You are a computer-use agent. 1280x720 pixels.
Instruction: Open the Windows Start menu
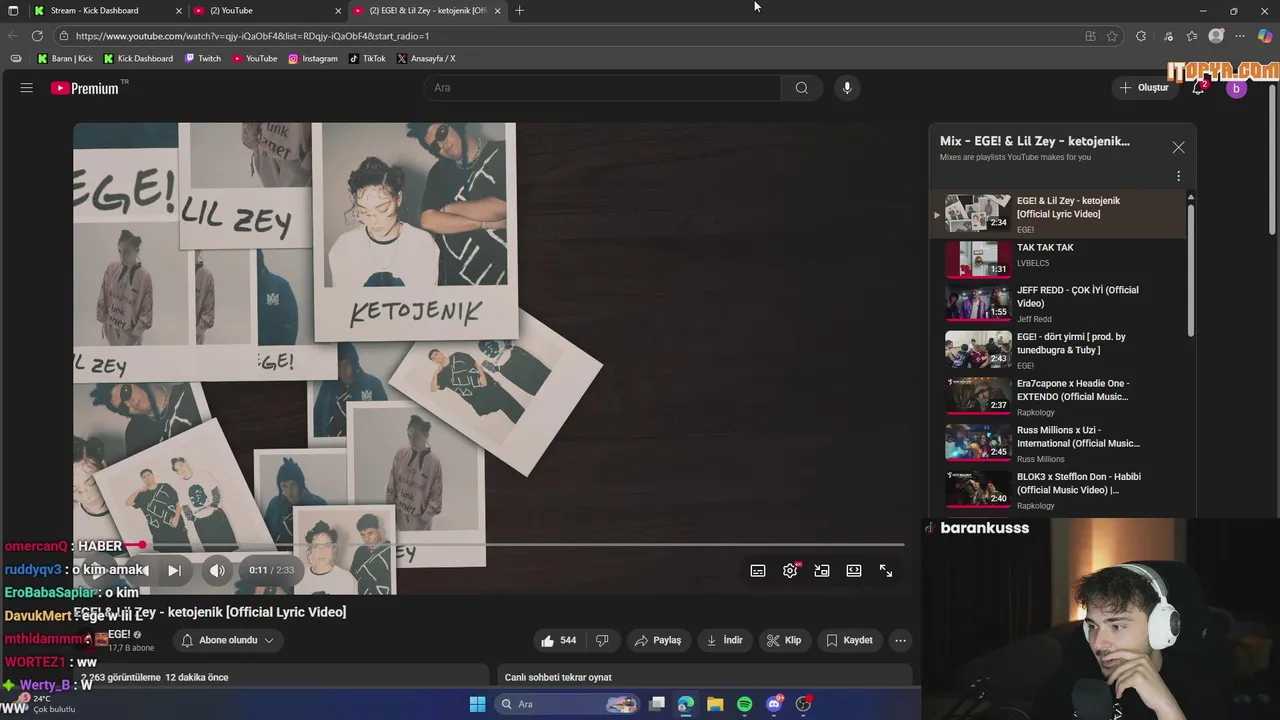(477, 704)
